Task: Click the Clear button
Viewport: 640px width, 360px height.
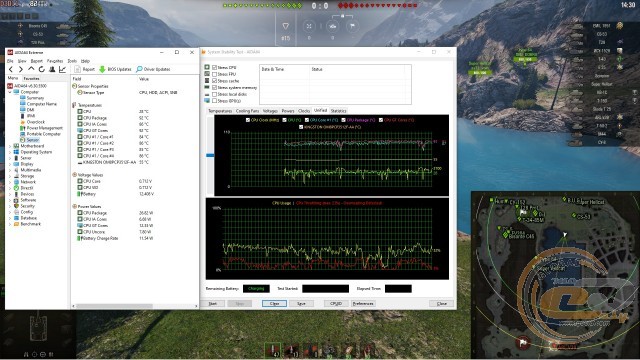Action: point(274,304)
